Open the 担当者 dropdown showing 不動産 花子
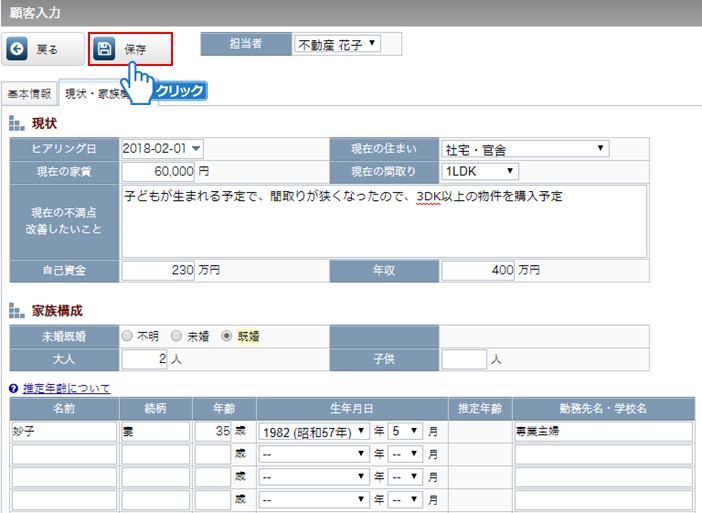Screen dimensions: 702x513 (337, 44)
